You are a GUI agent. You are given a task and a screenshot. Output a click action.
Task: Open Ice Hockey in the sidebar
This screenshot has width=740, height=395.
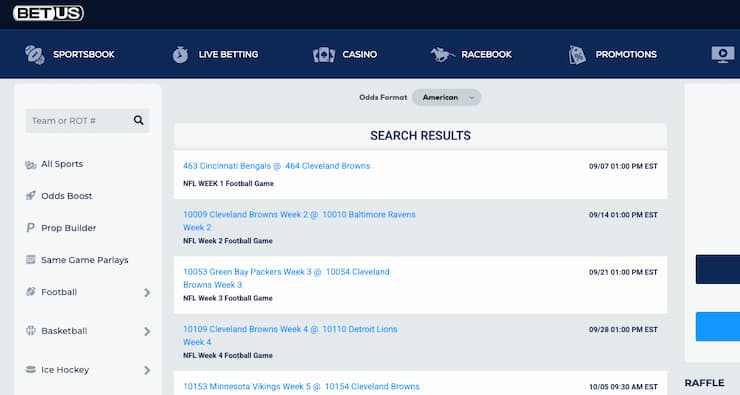(x=65, y=370)
